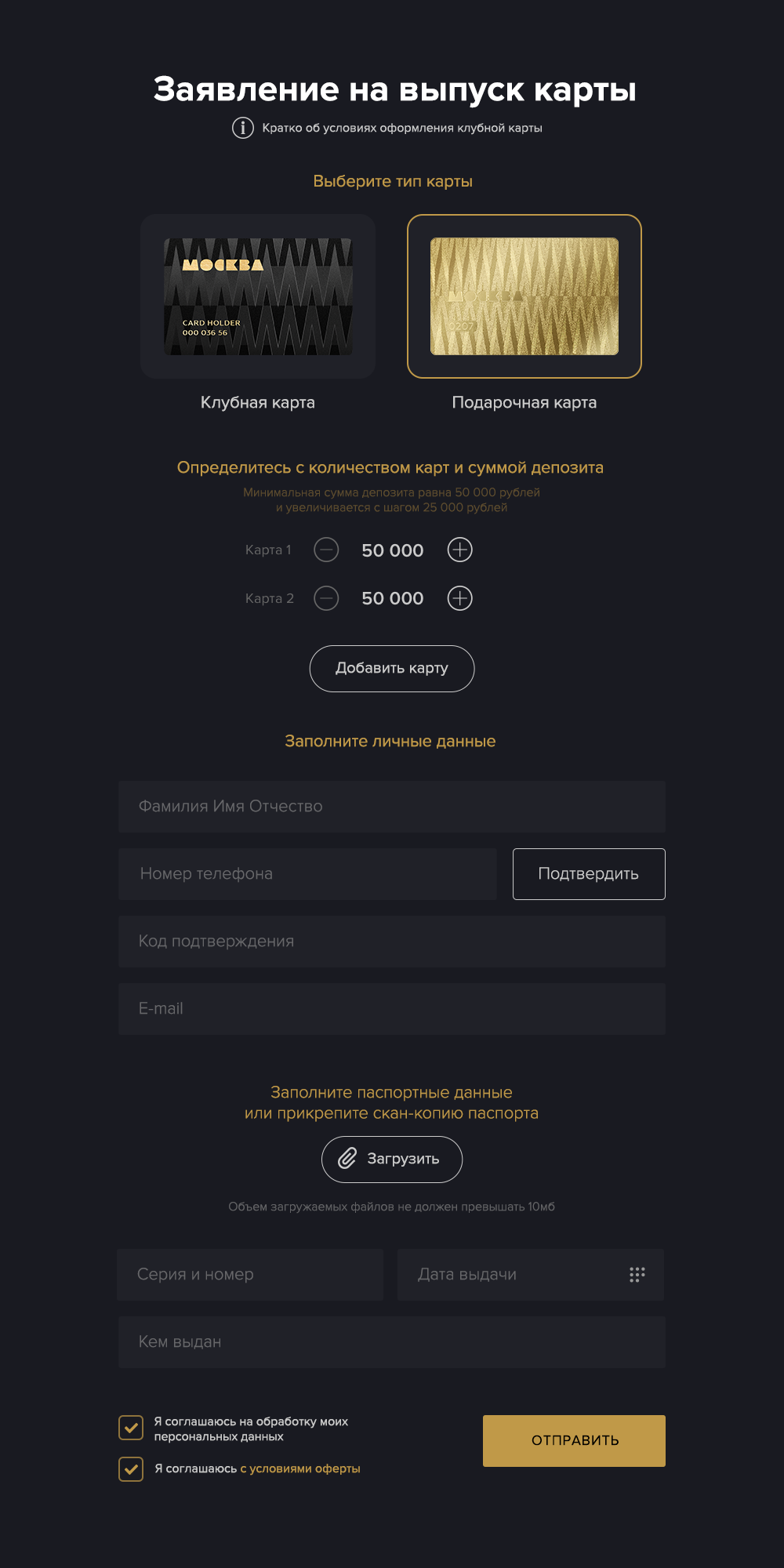
Task: Click the info icon near club card conditions
Action: click(243, 127)
